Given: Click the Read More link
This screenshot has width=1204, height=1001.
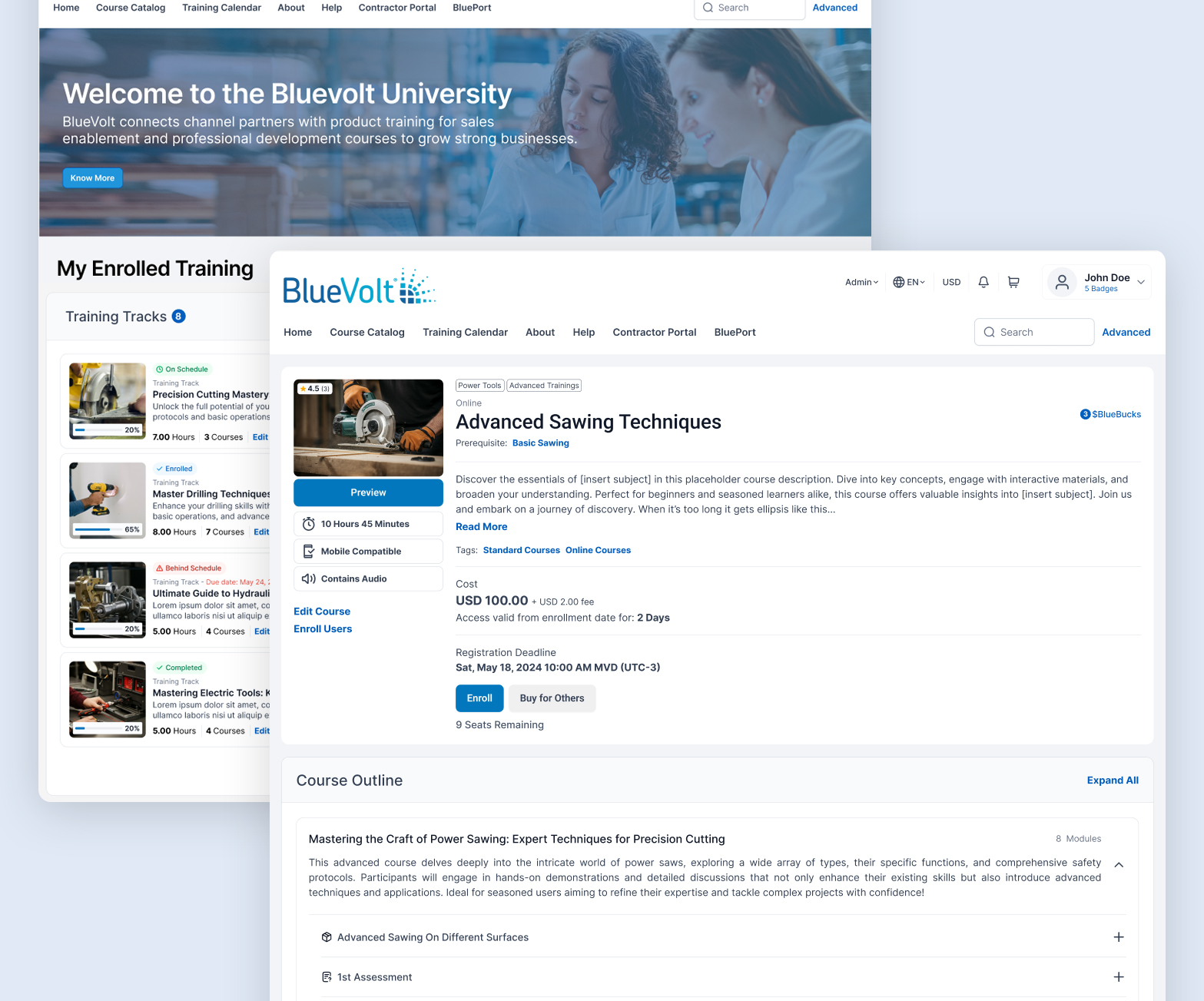Looking at the screenshot, I should (x=482, y=527).
